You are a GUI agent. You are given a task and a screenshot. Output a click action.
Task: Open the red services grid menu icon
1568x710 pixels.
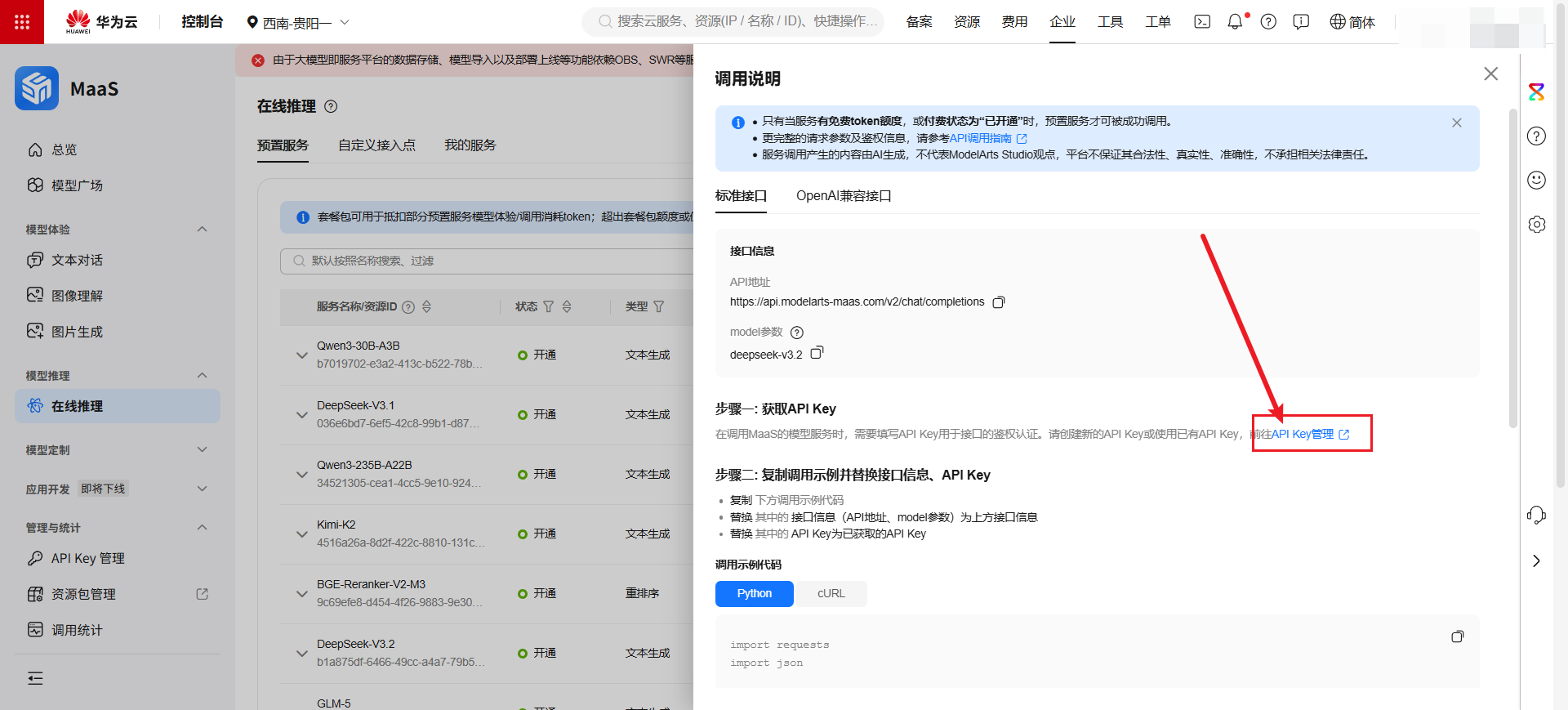coord(22,22)
